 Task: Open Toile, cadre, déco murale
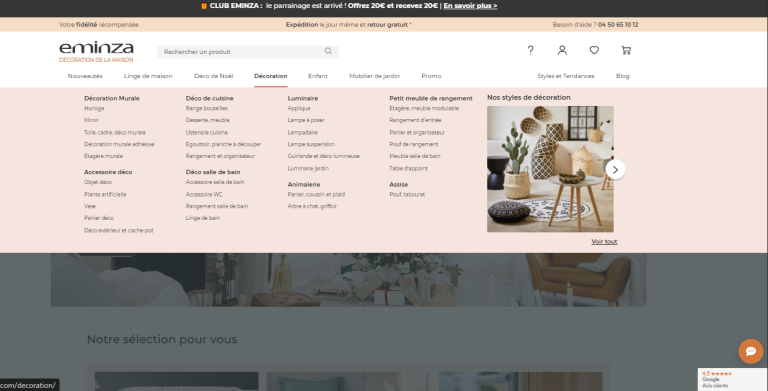point(115,132)
